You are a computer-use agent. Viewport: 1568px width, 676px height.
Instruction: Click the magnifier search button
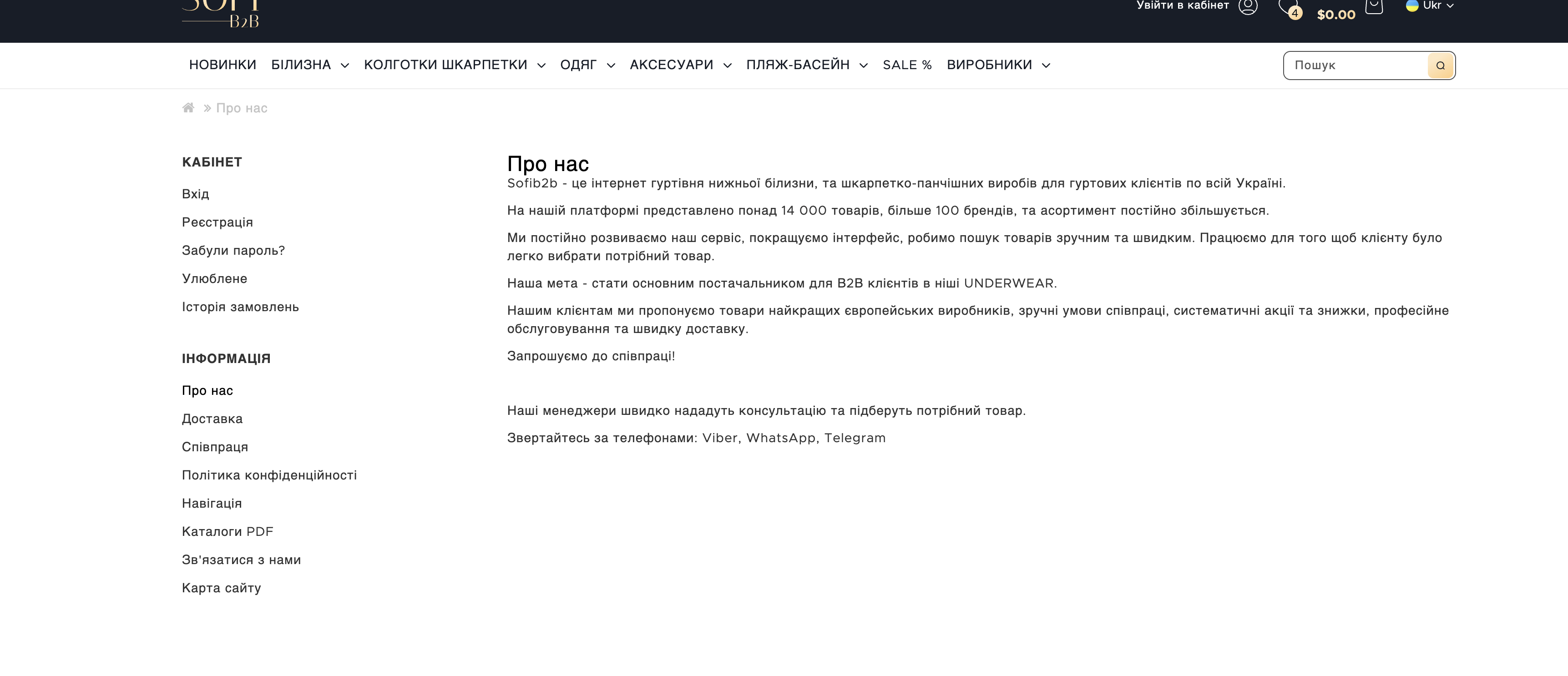(x=1440, y=66)
